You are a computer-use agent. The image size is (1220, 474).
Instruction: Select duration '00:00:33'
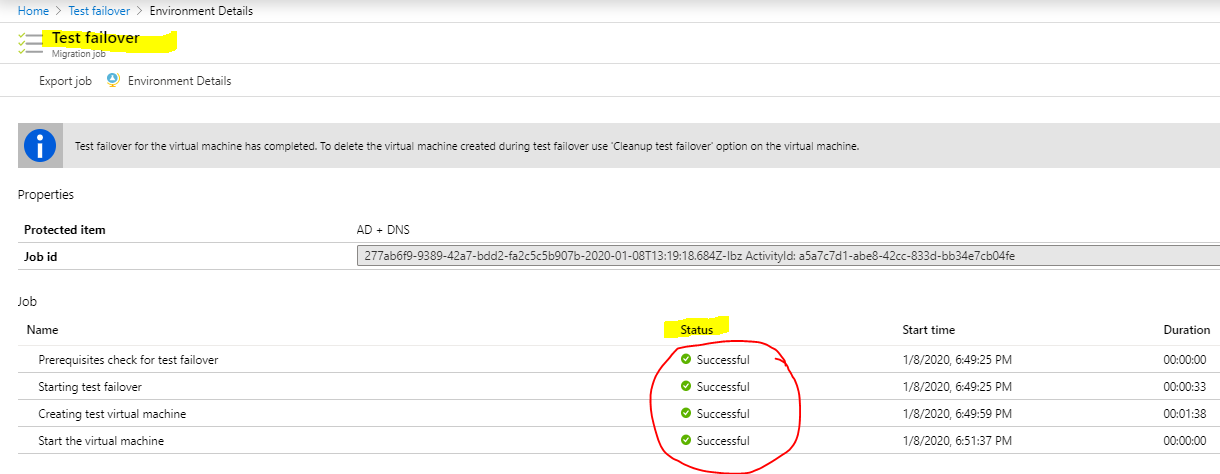[1185, 387]
